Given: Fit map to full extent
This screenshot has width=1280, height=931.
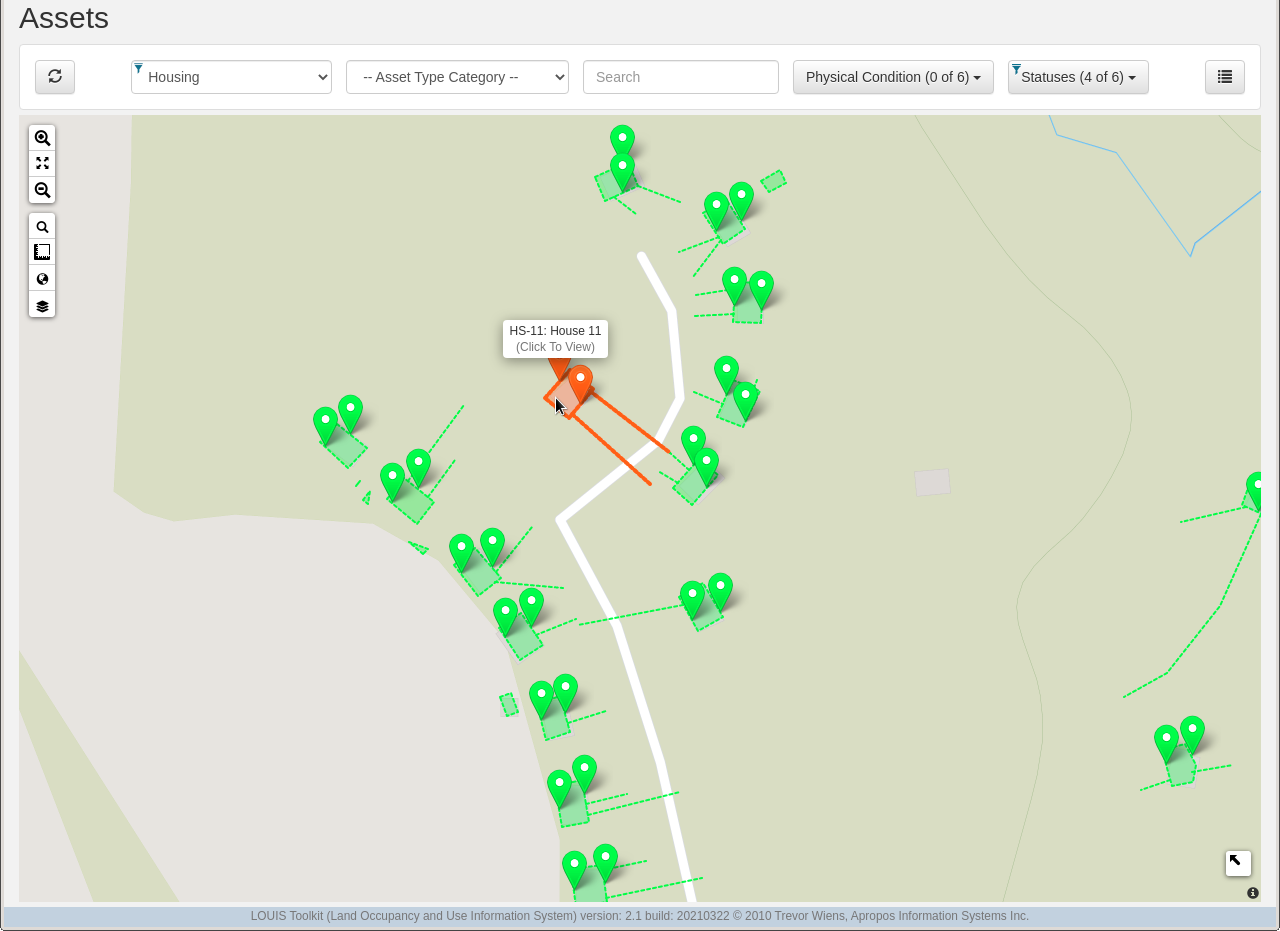Looking at the screenshot, I should pyautogui.click(x=42, y=164).
